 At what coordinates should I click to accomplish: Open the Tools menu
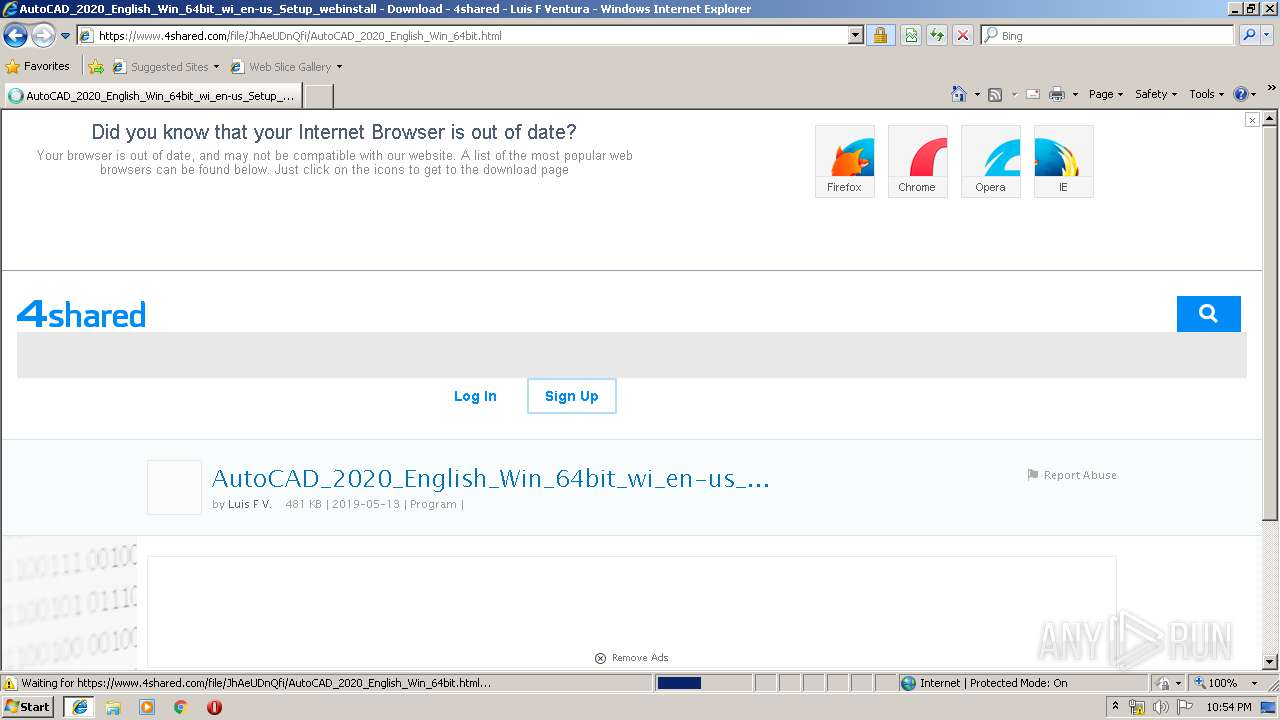click(1207, 94)
